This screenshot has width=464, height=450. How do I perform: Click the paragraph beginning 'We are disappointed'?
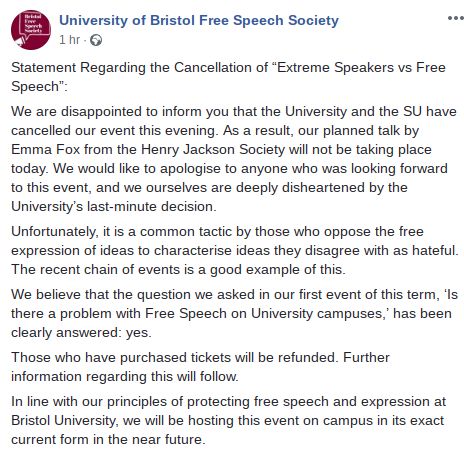point(233,159)
